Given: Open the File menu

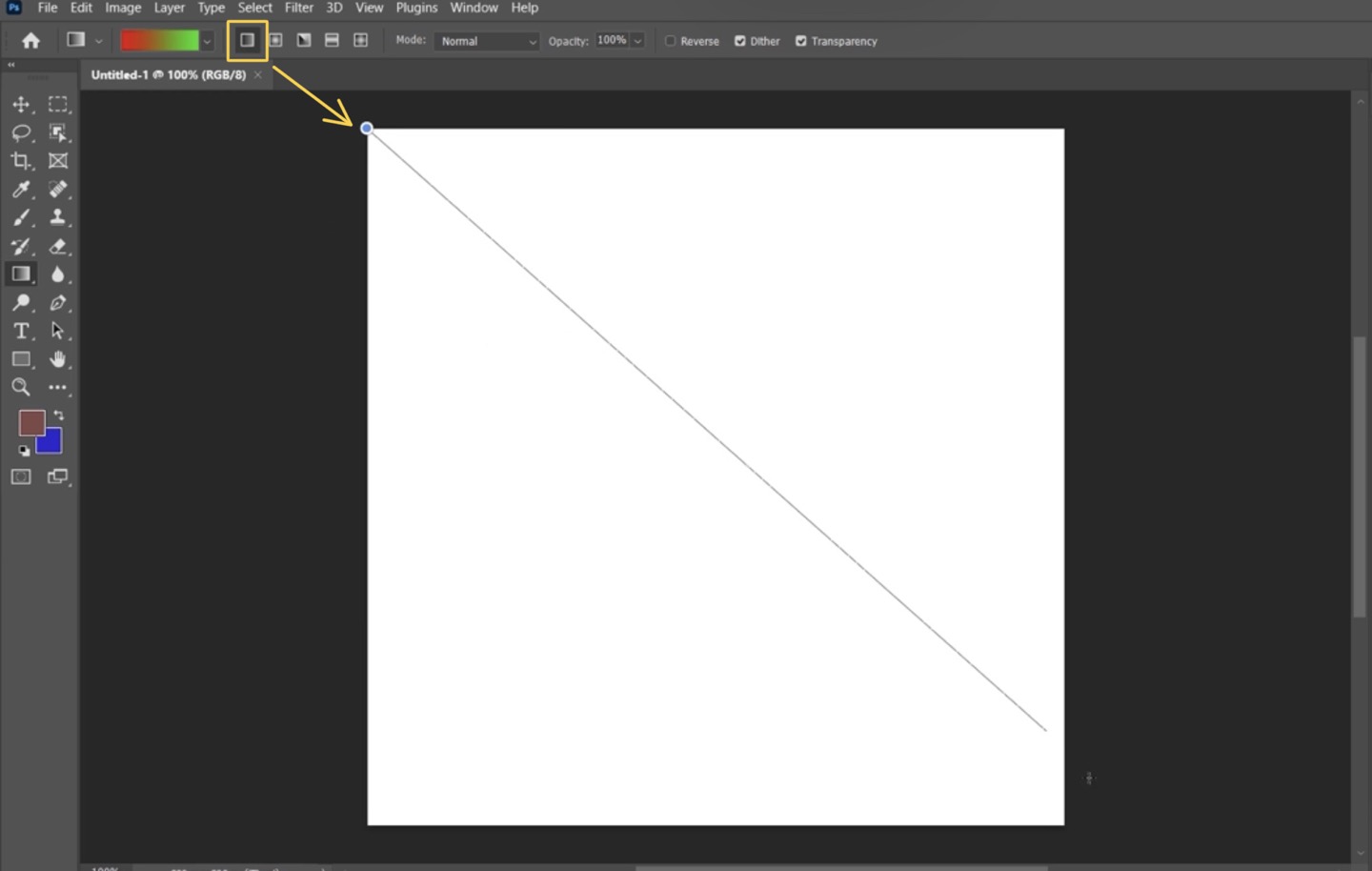Looking at the screenshot, I should pos(48,8).
